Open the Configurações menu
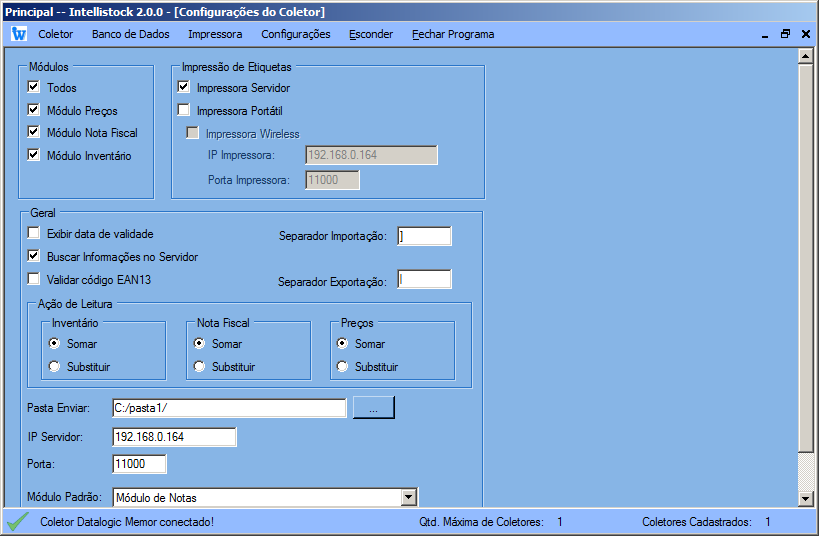The height and width of the screenshot is (536, 819). click(x=296, y=34)
